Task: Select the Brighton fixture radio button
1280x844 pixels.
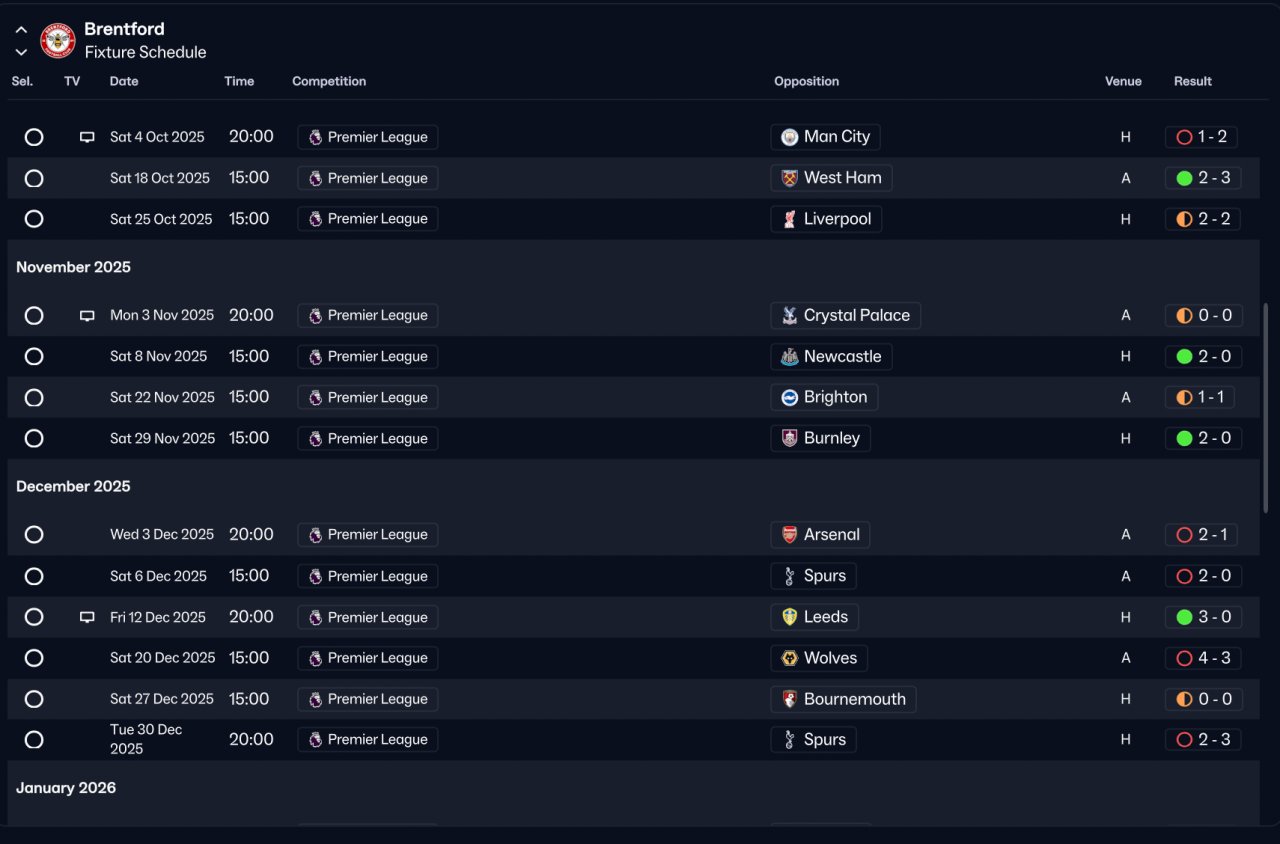Action: pos(34,398)
